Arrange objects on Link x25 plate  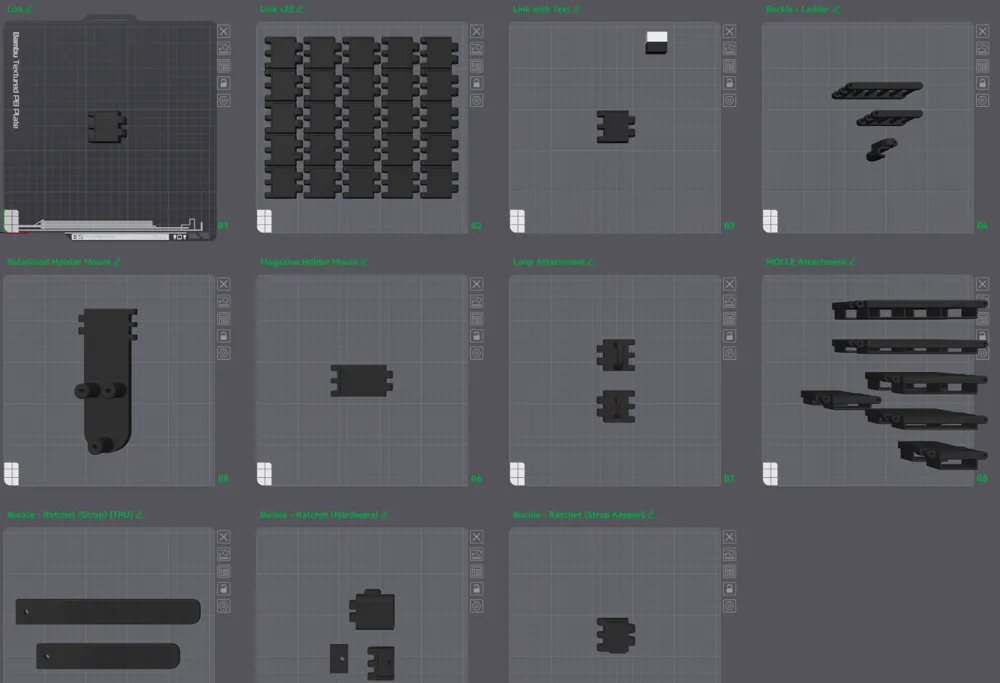coord(476,66)
